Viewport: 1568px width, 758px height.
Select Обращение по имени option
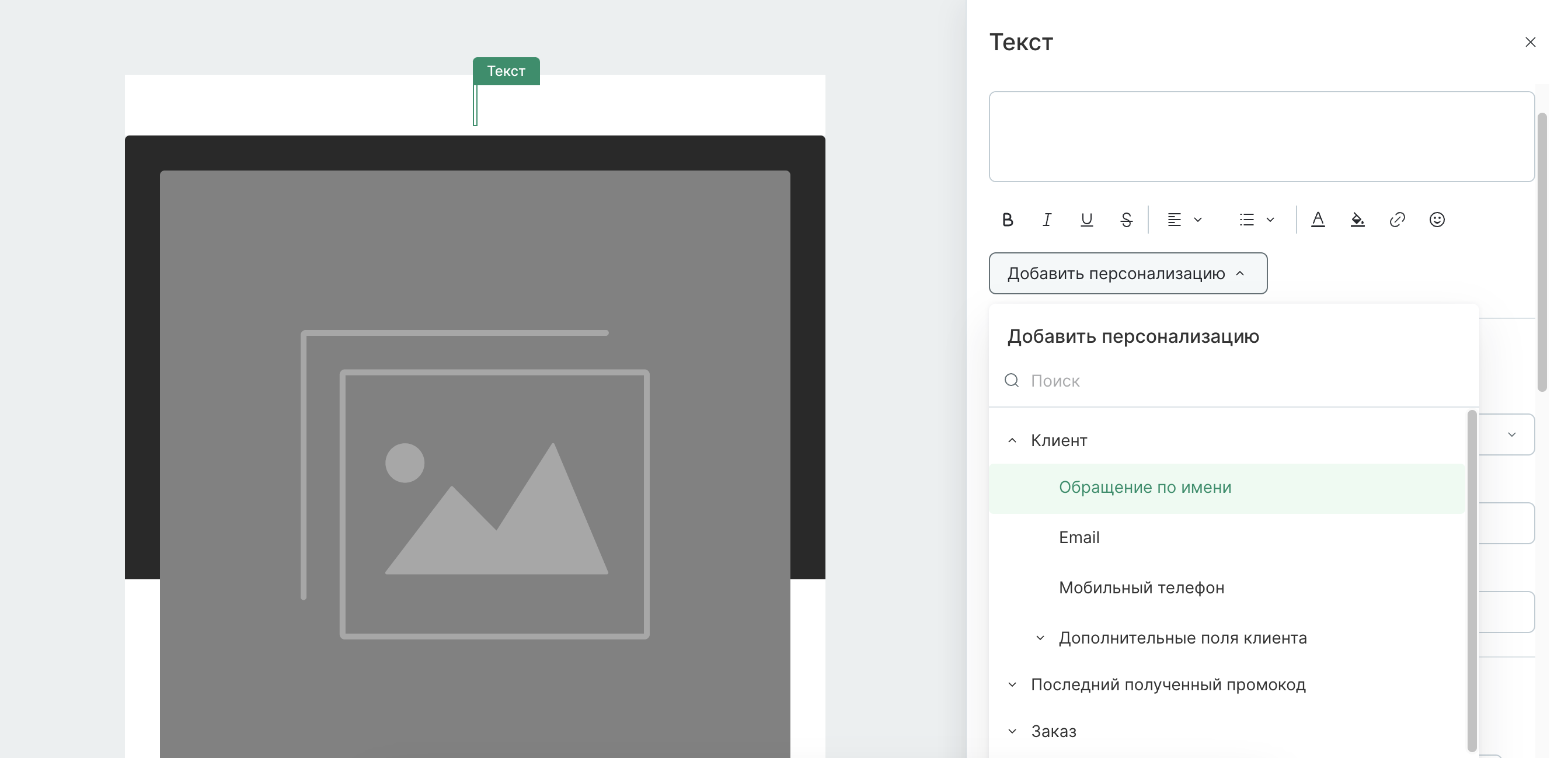1227,488
